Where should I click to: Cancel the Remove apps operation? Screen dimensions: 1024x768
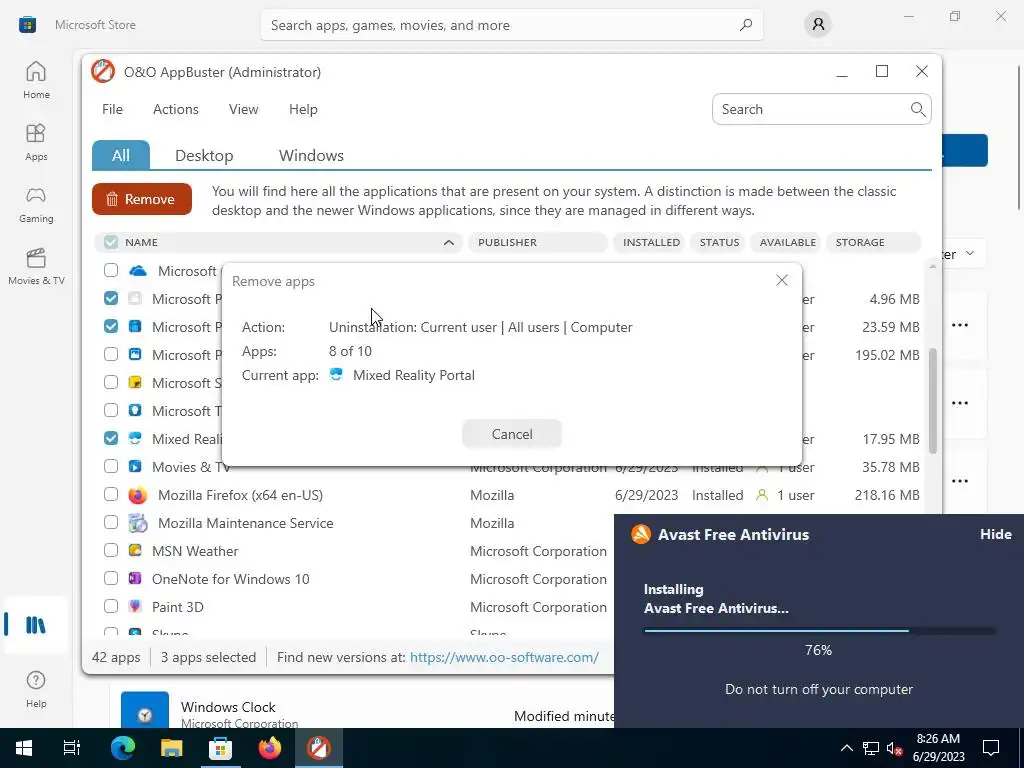pos(512,434)
